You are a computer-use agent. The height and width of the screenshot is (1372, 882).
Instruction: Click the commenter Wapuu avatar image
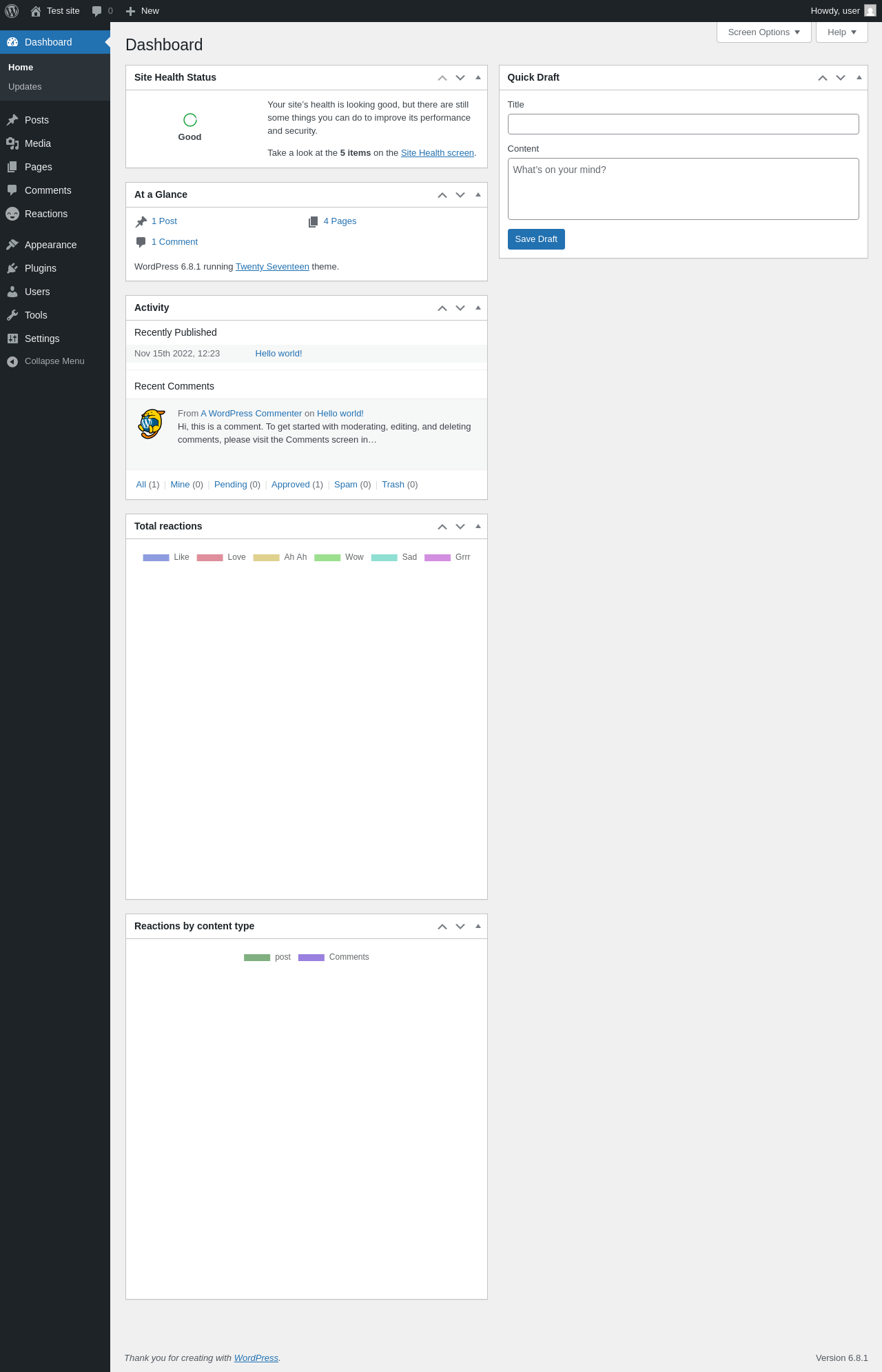click(x=152, y=424)
